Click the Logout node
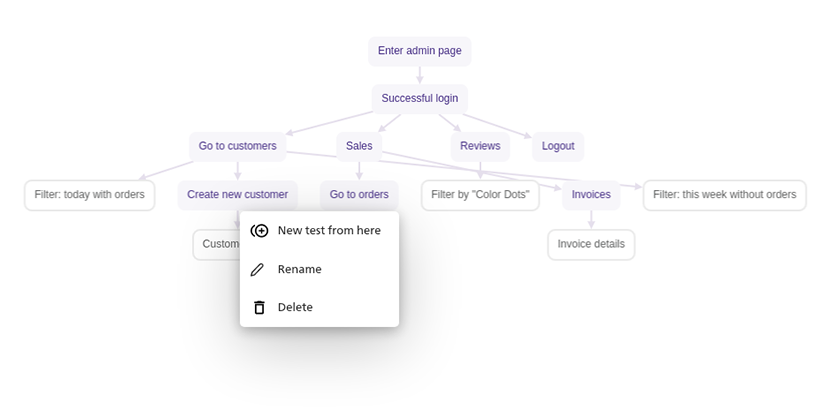 coord(558,146)
